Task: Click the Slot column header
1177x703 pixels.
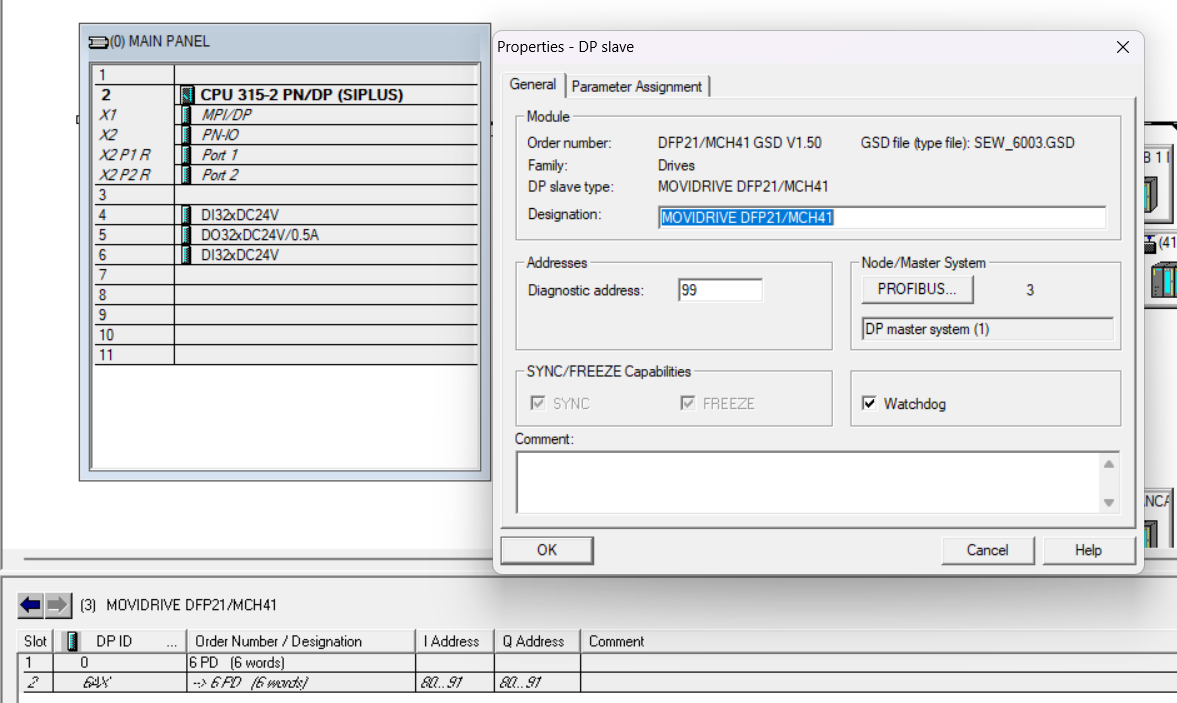Action: tap(35, 641)
